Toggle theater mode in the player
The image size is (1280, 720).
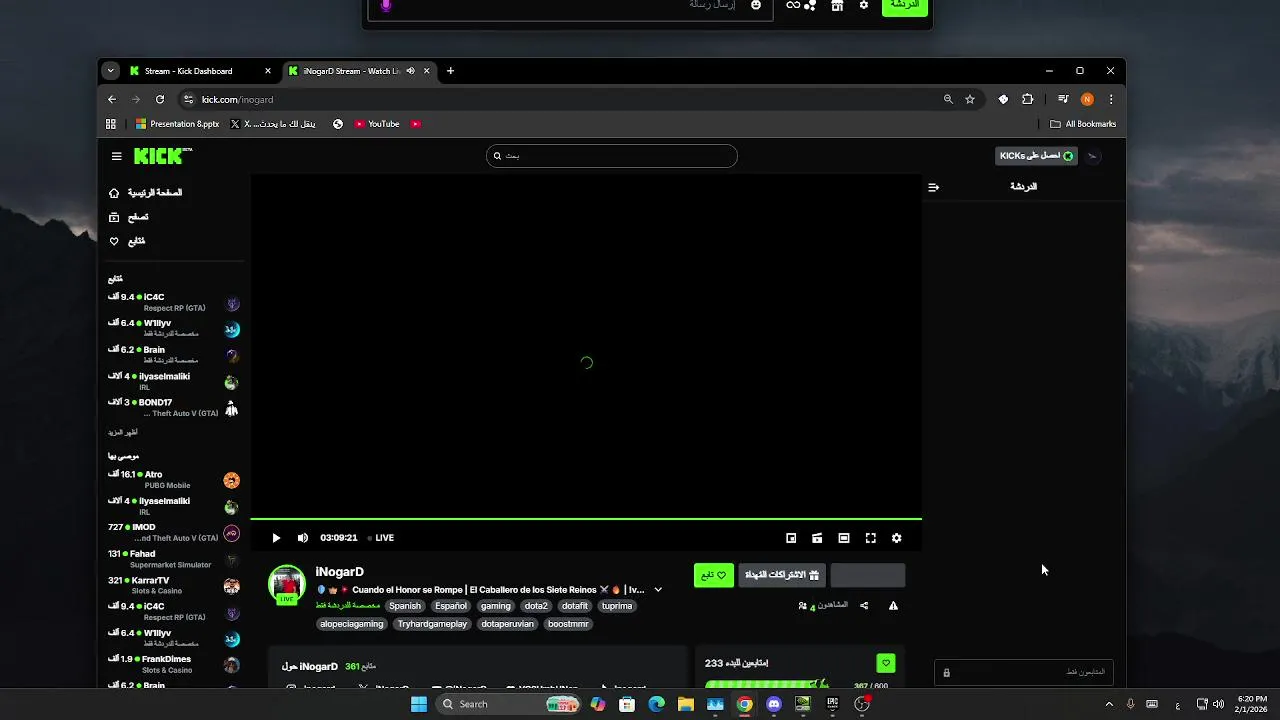coord(844,538)
